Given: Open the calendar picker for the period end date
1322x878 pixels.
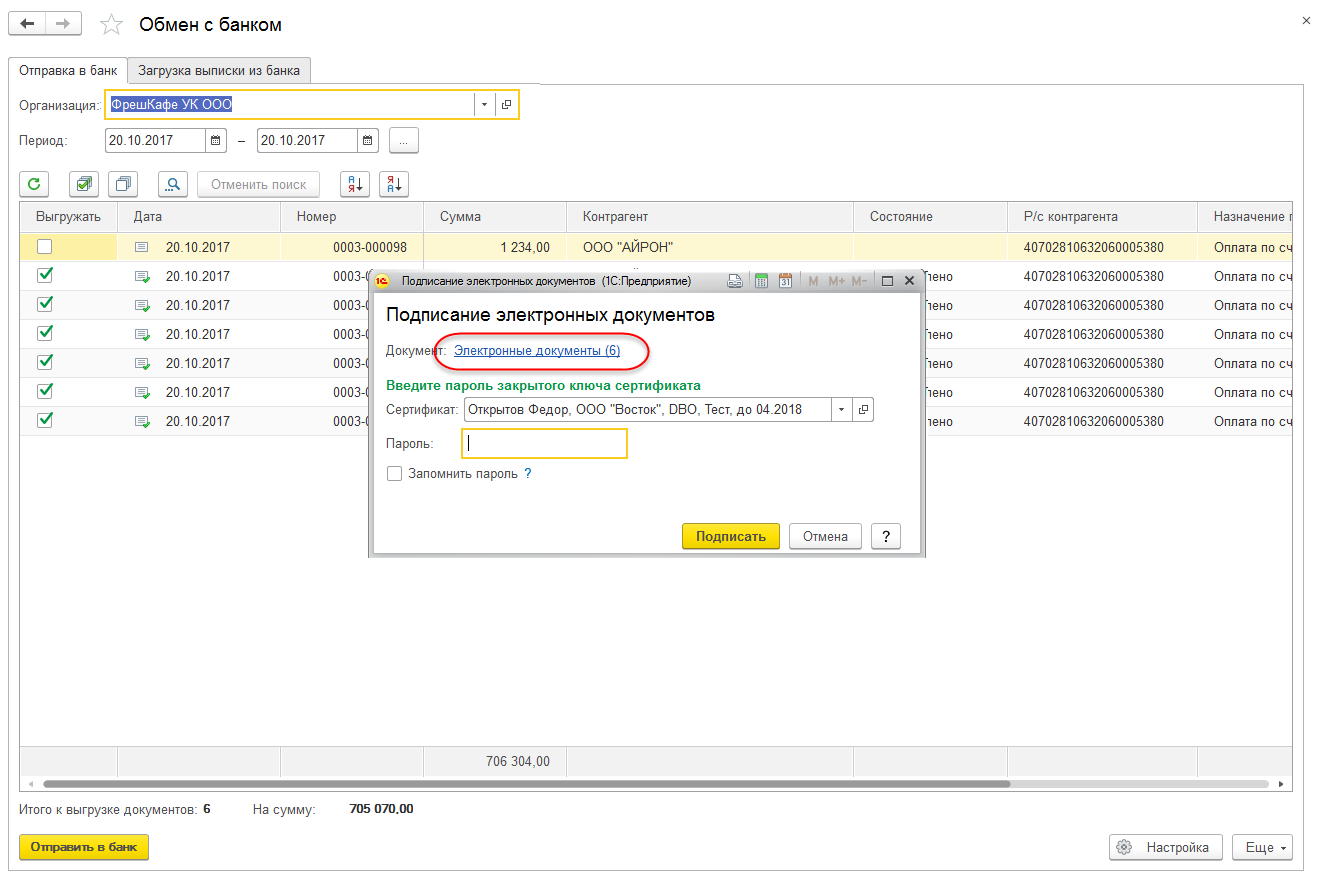Looking at the screenshot, I should coord(368,141).
